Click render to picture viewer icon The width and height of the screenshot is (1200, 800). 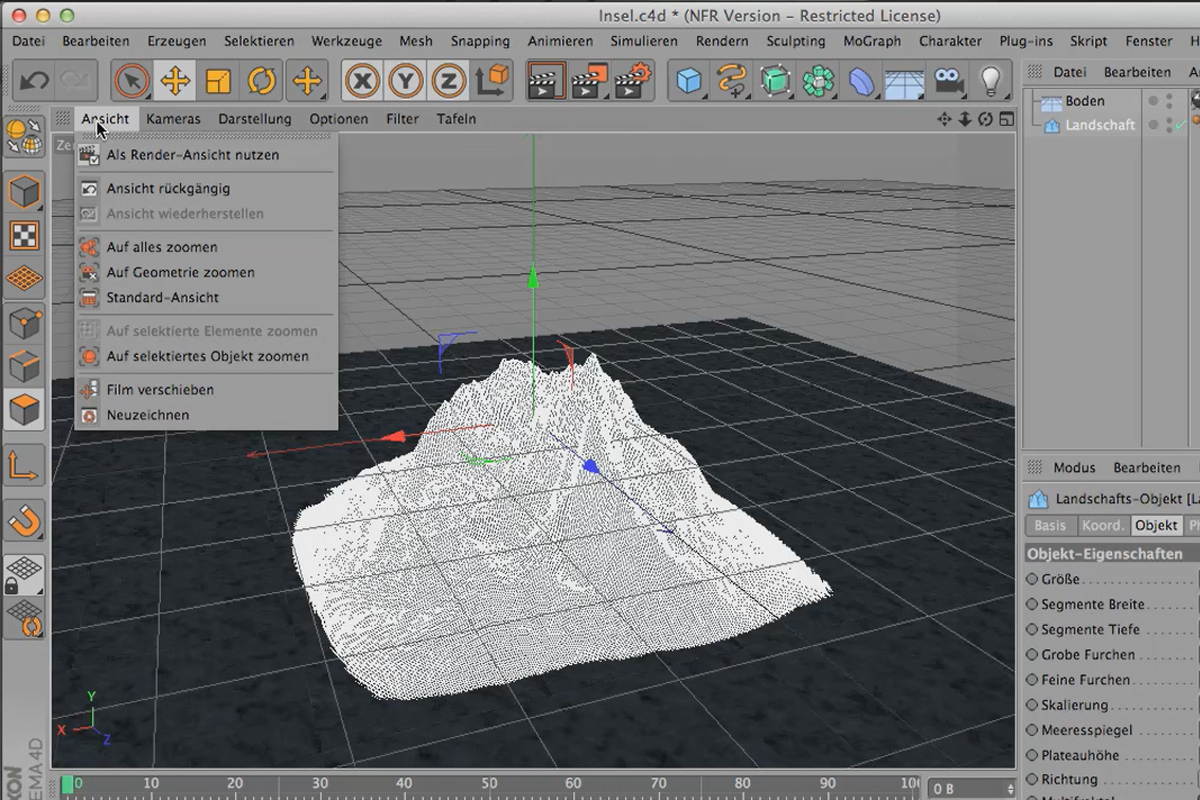click(x=591, y=81)
